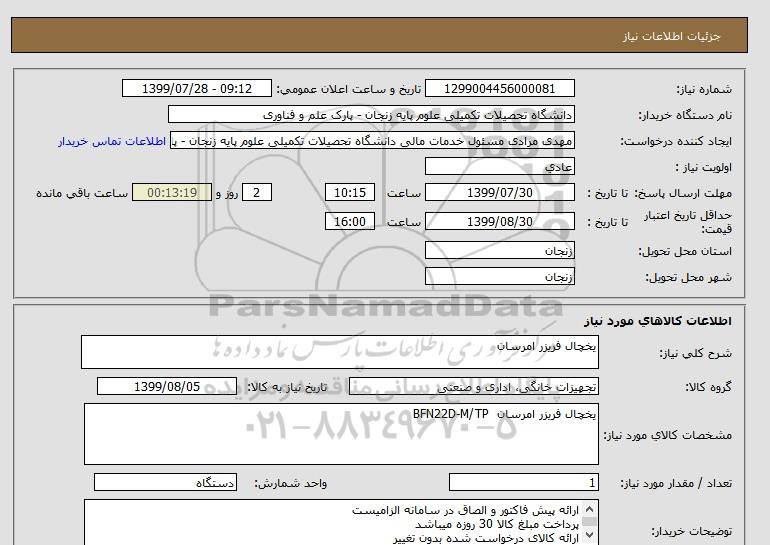This screenshot has height=545, width=770.
Task: Click the label ایجاد کننده درخواست
Action: [x=676, y=142]
